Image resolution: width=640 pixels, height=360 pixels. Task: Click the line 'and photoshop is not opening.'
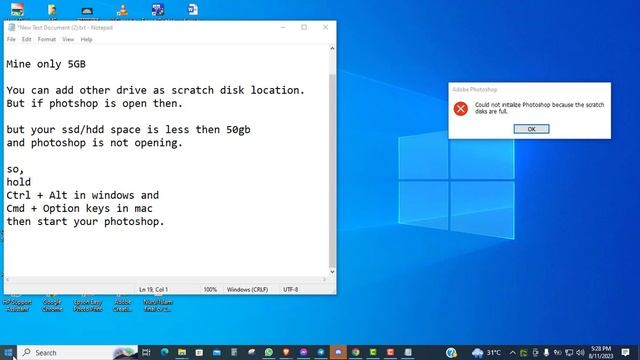click(x=94, y=143)
